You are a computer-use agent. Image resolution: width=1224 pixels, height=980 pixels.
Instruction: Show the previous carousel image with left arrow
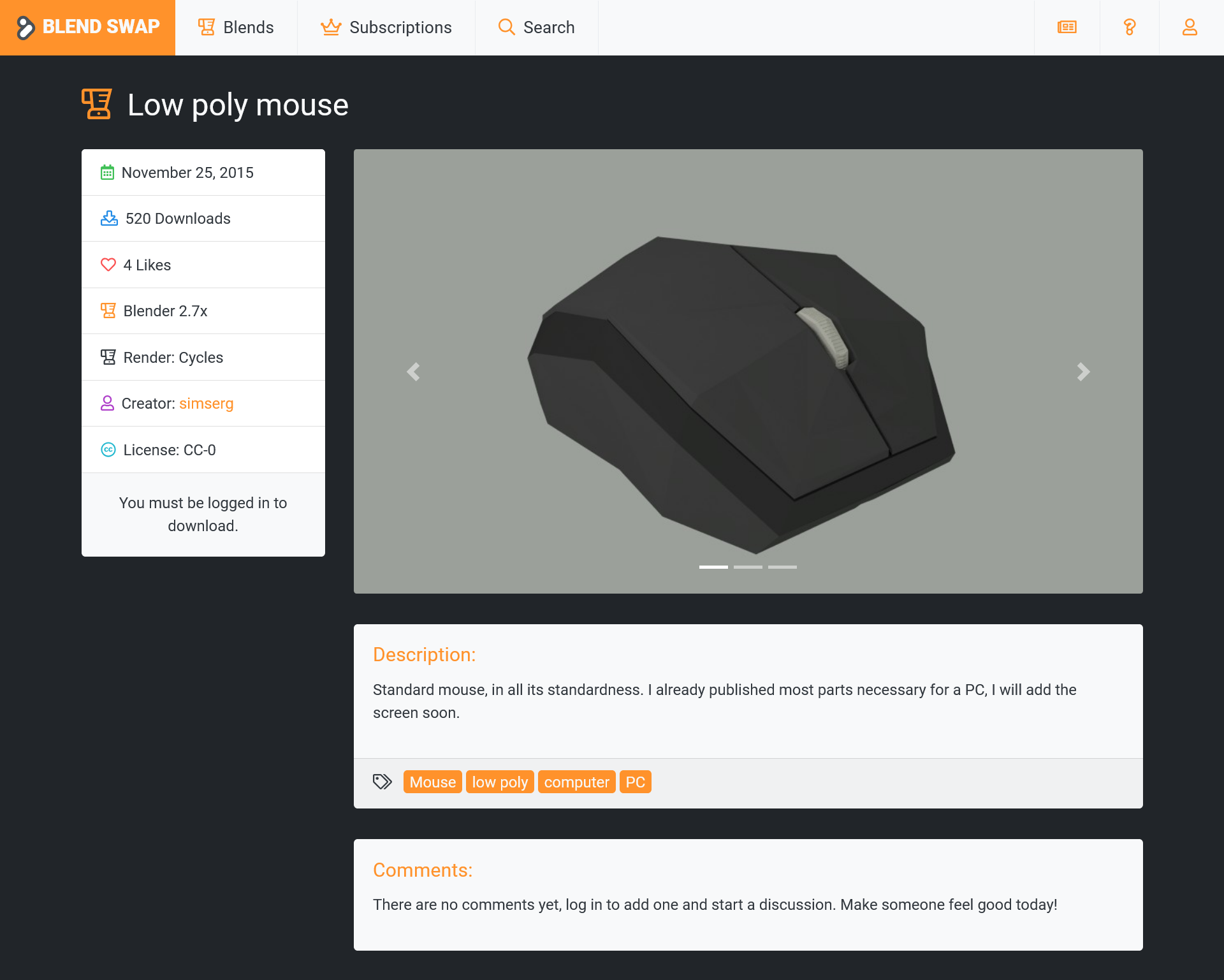[x=413, y=372]
